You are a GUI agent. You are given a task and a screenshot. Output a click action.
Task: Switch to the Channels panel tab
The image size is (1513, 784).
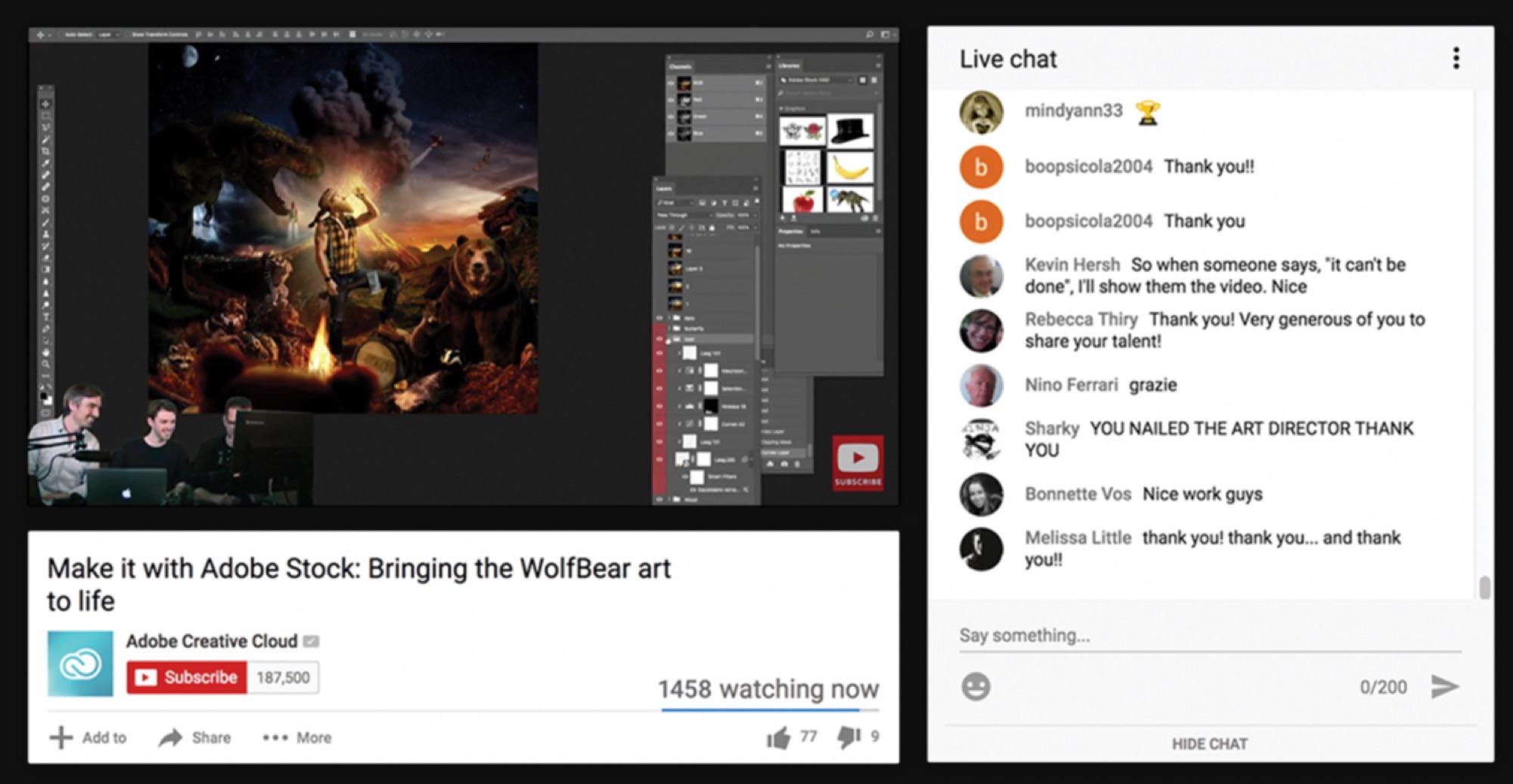(x=680, y=67)
